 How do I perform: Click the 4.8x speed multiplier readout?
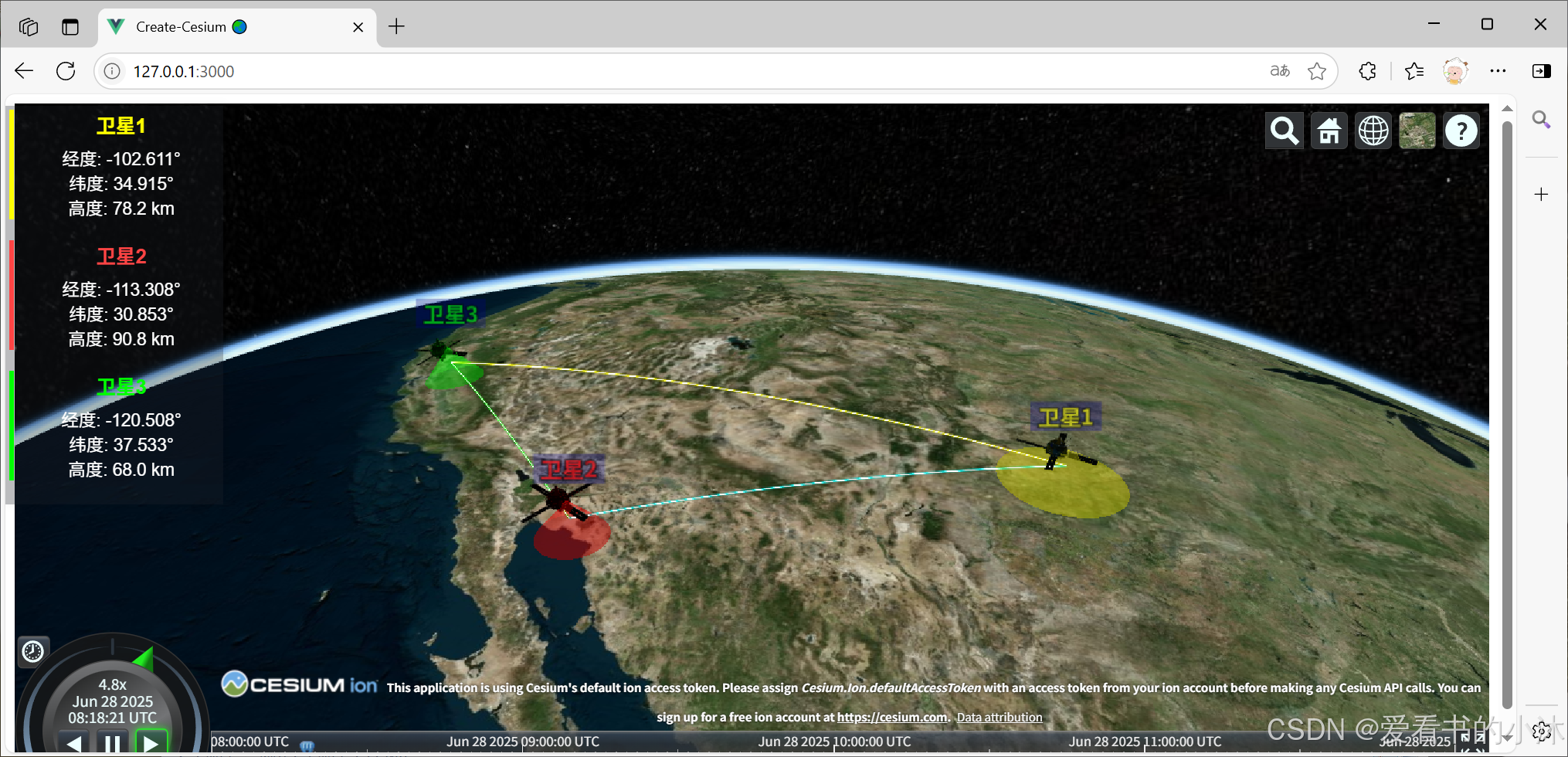[113, 684]
